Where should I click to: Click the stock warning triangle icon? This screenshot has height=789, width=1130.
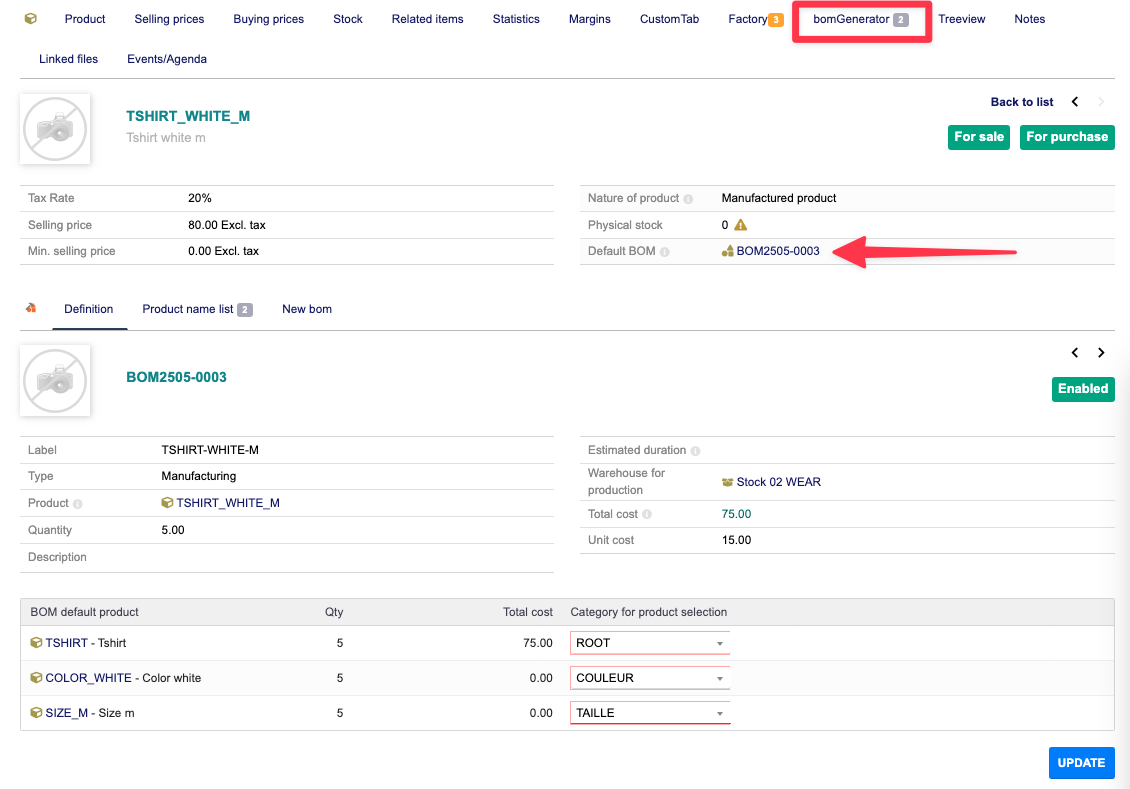click(x=740, y=225)
